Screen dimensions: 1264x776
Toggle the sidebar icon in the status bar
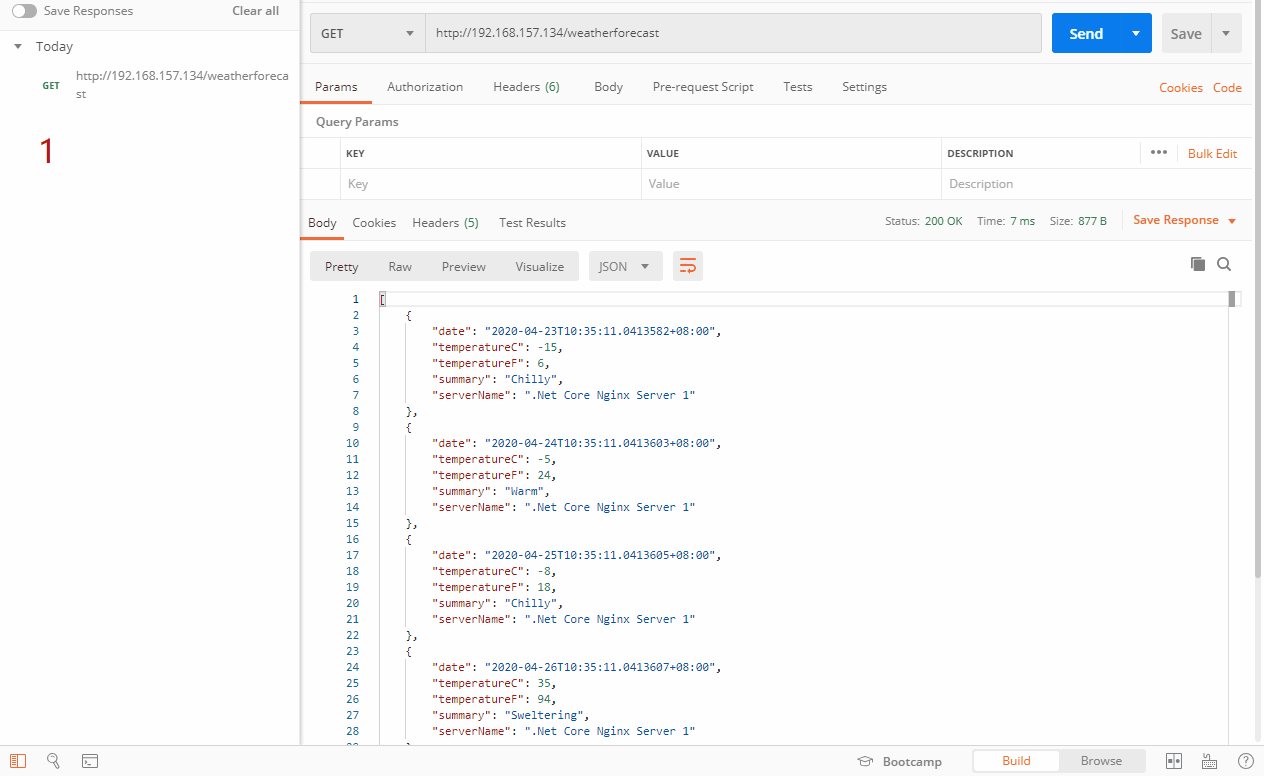[18, 761]
